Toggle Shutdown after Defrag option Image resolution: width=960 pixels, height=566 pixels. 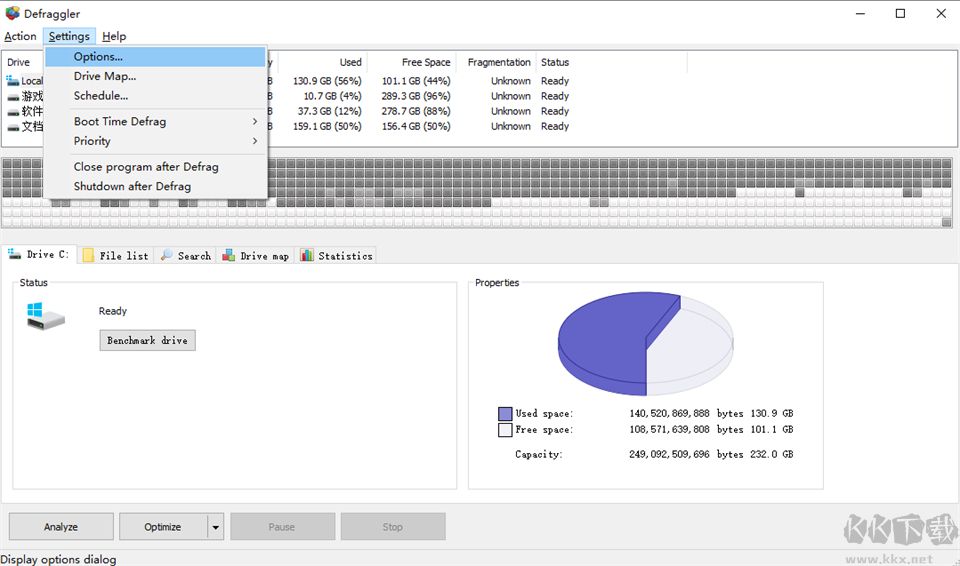pyautogui.click(x=132, y=187)
